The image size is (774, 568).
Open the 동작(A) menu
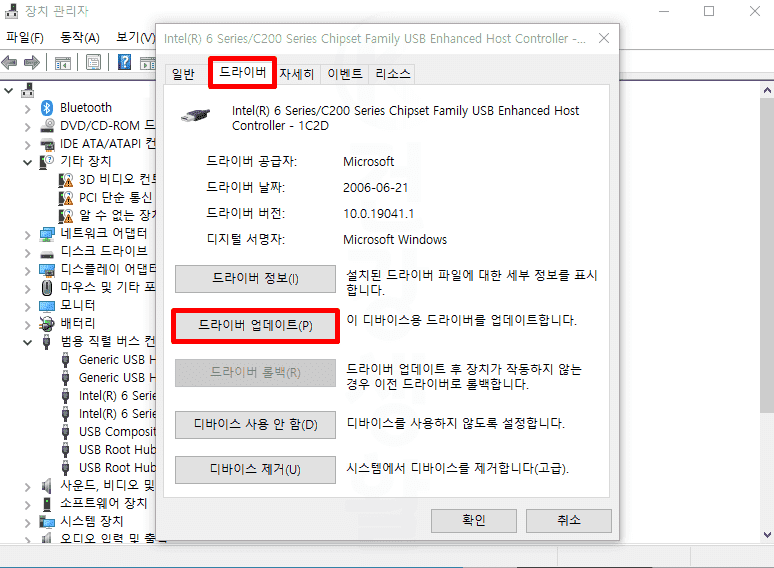[79, 38]
